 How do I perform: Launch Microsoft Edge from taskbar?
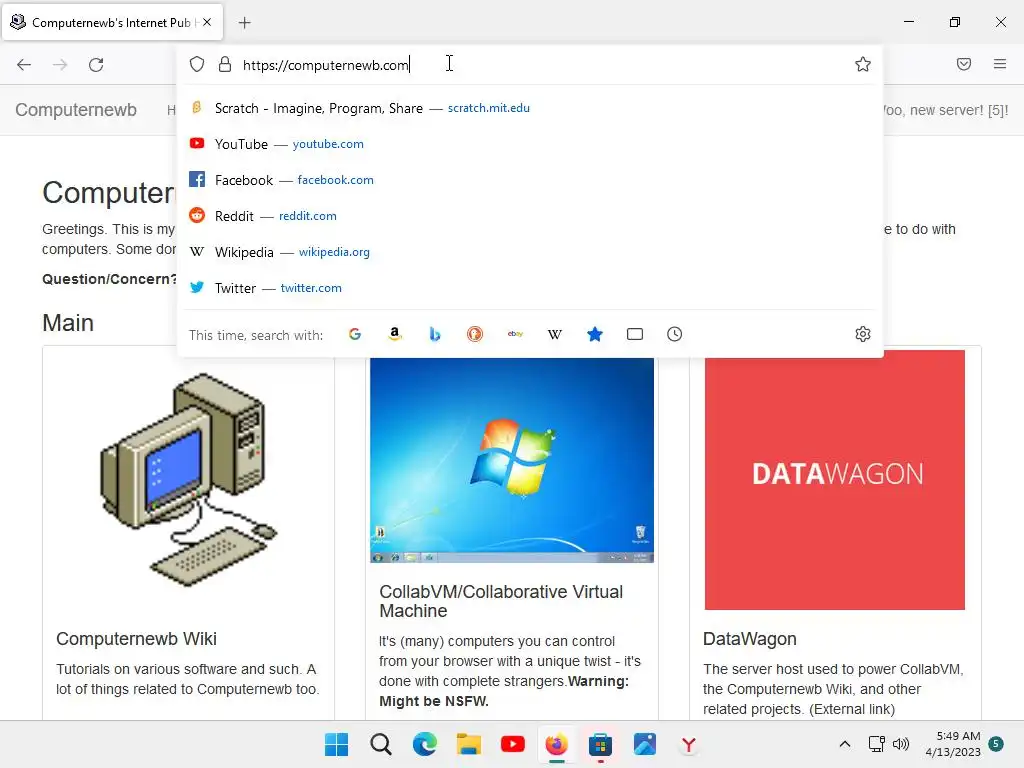(x=425, y=744)
